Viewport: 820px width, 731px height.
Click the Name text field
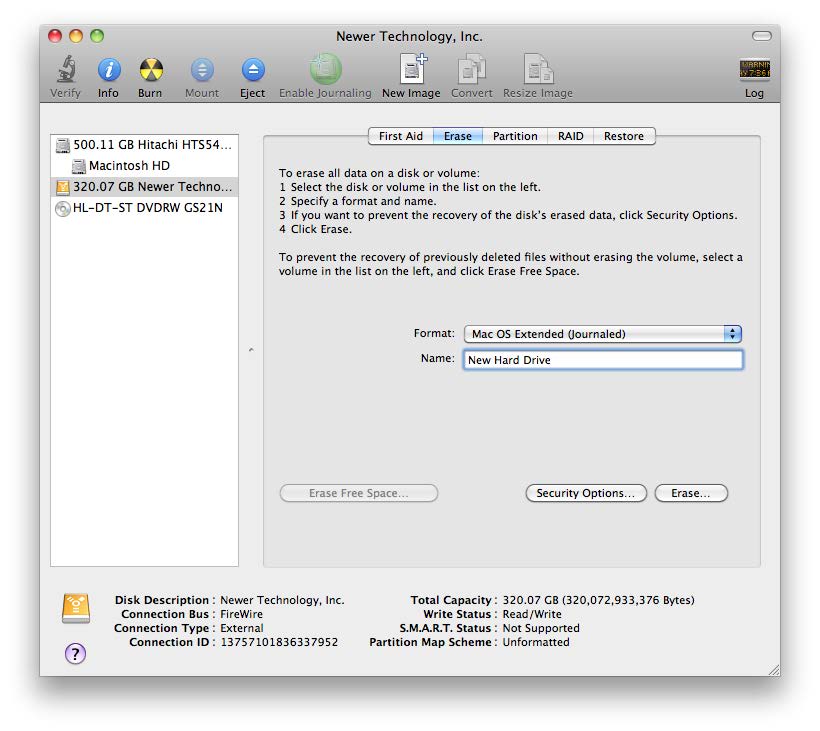pos(602,360)
